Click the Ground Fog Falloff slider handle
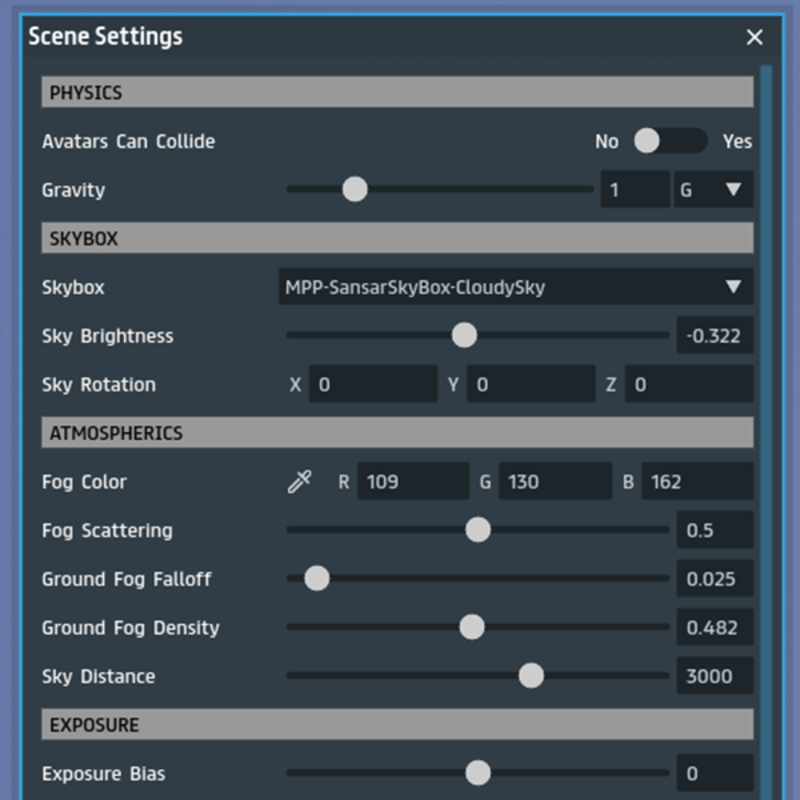800x800 pixels. coord(317,579)
